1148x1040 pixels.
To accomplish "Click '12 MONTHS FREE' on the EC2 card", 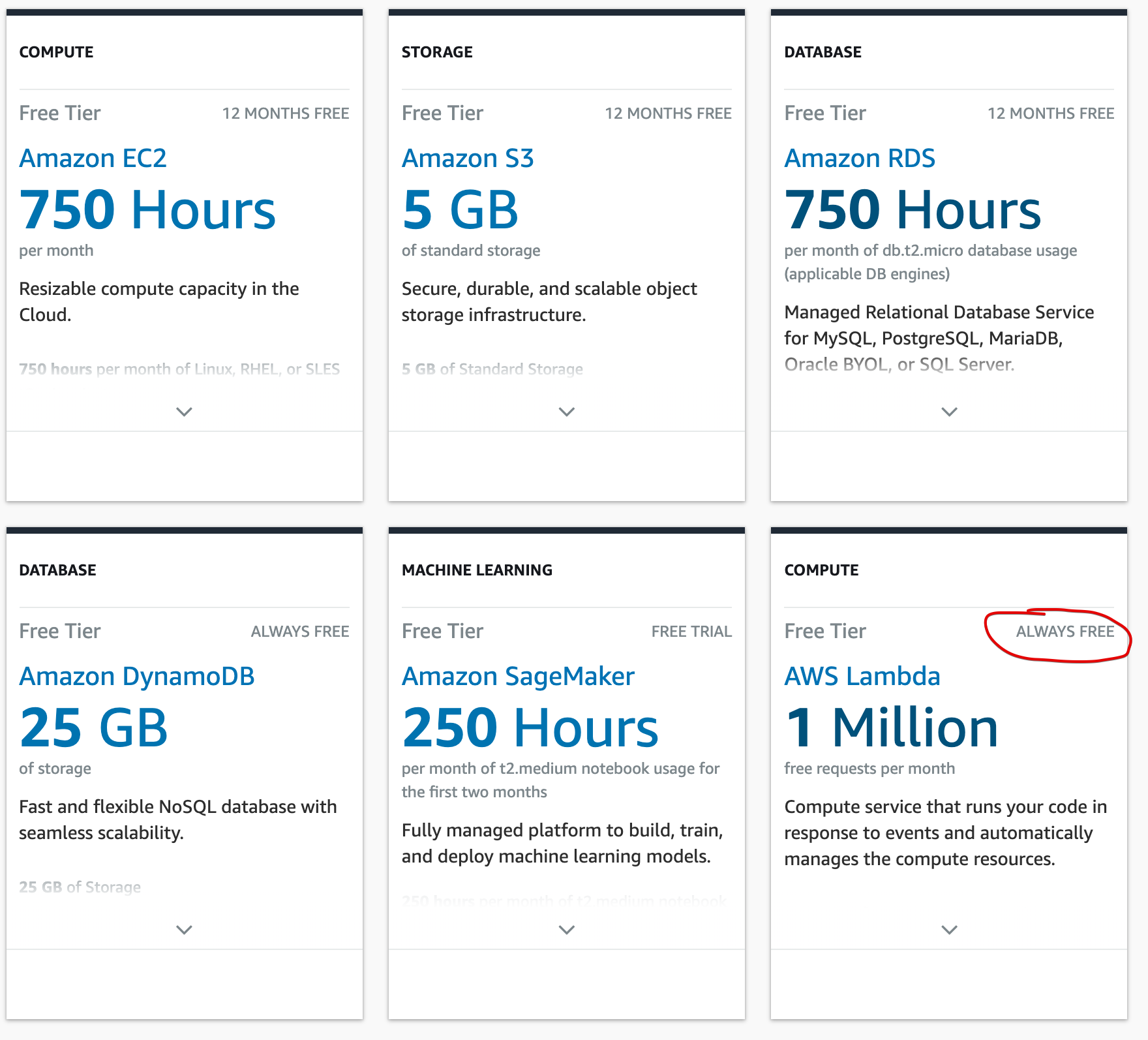I will tap(286, 114).
